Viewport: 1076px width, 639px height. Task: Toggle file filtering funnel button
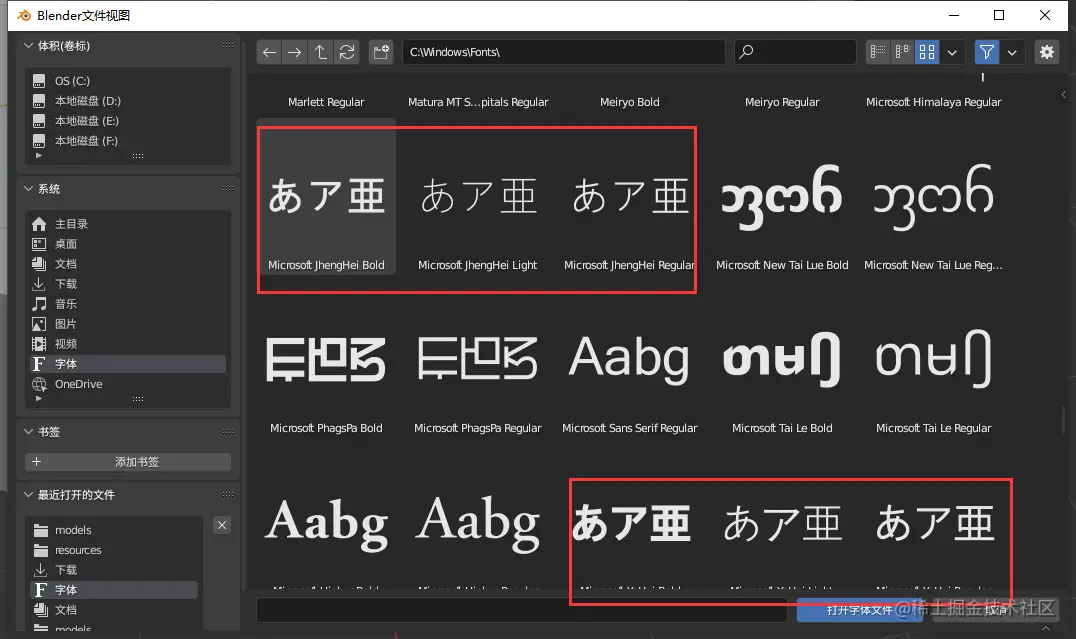point(987,52)
